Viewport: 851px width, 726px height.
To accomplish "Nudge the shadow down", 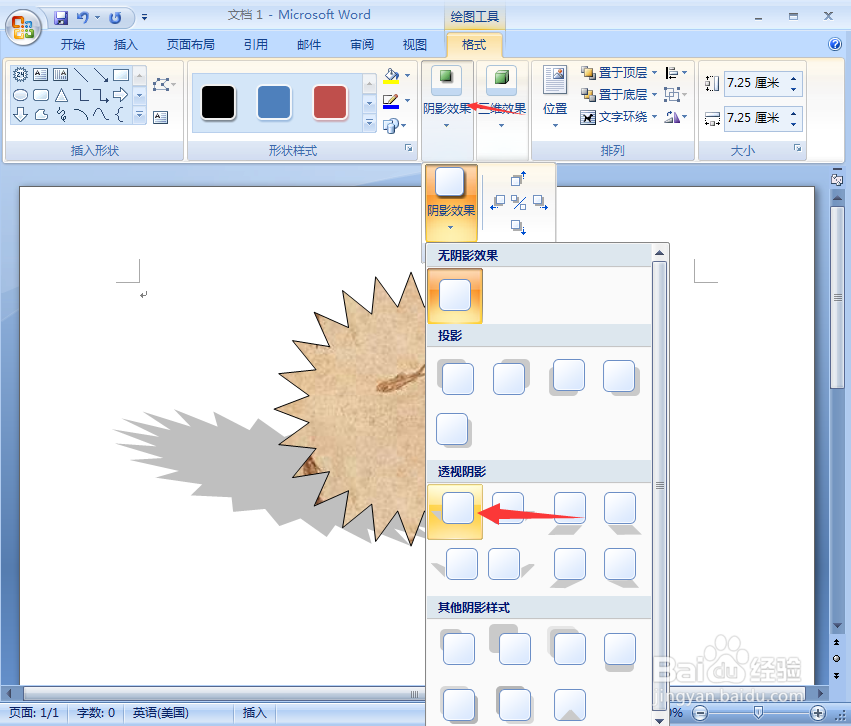I will click(x=518, y=227).
